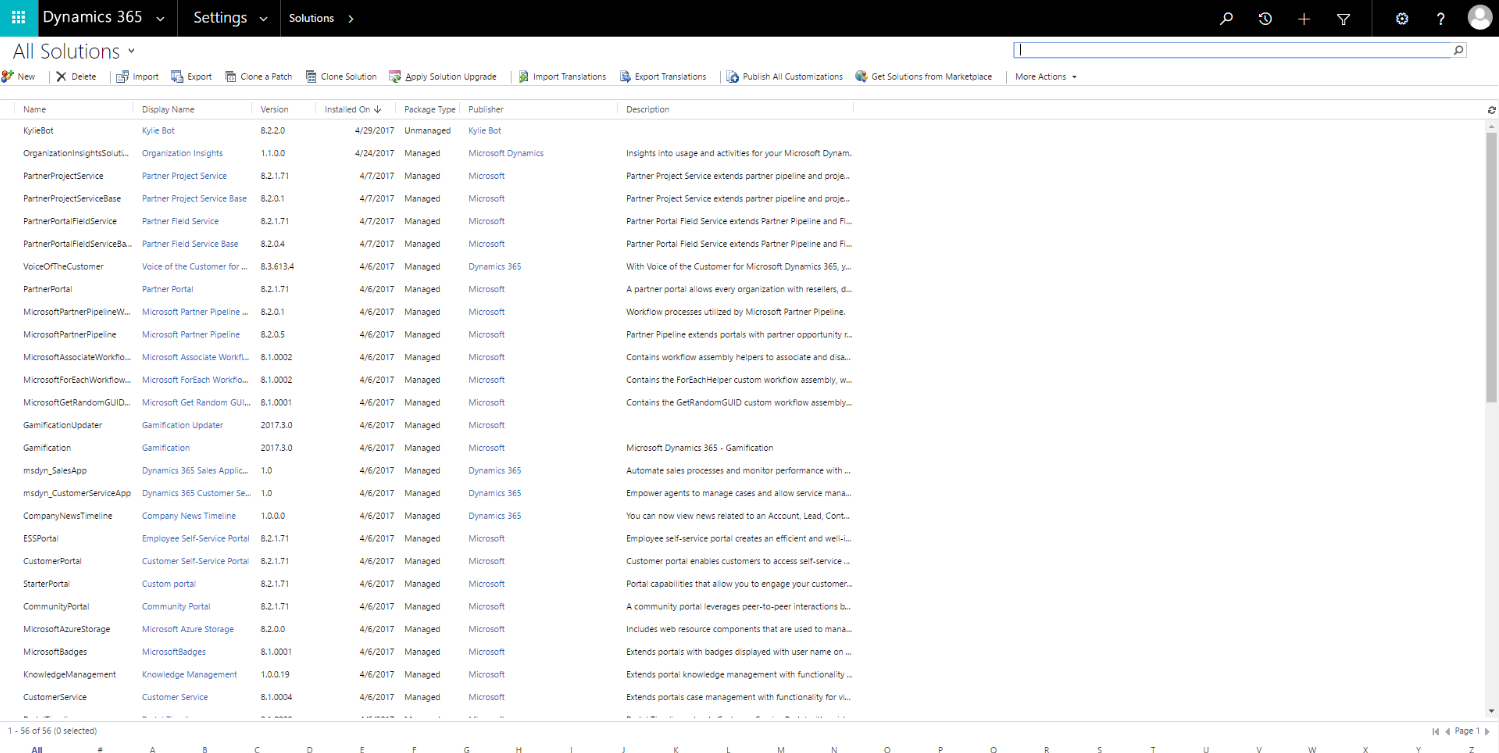Click Import in the command bar
This screenshot has width=1499, height=753.
[x=137, y=76]
